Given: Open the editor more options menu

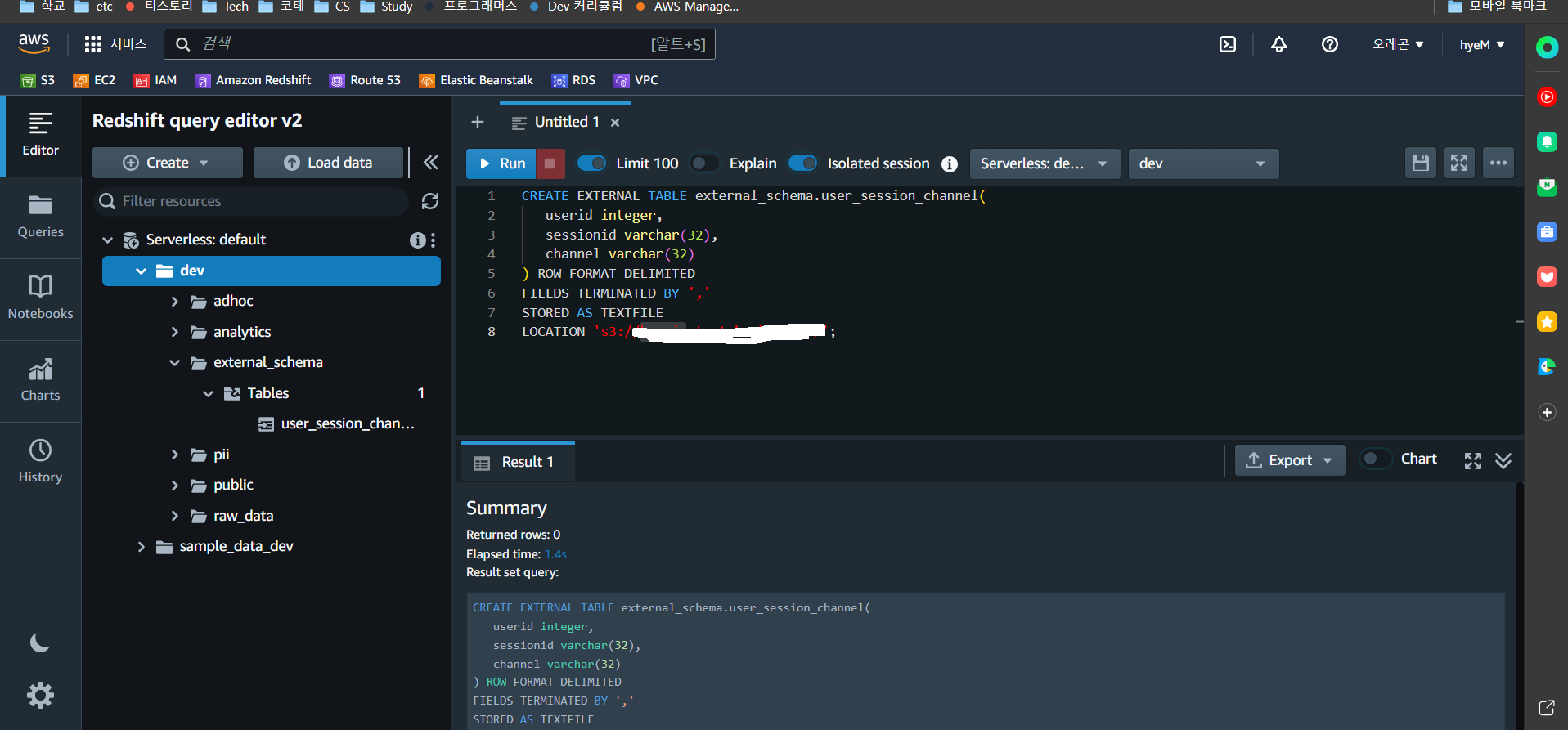Looking at the screenshot, I should click(x=1498, y=163).
